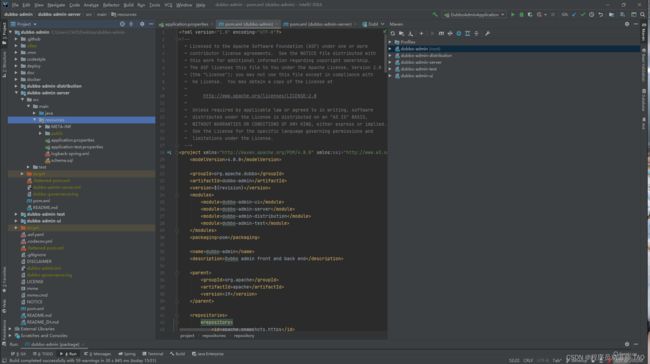Click the Search Everywhere magnifier icon

pos(643,15)
